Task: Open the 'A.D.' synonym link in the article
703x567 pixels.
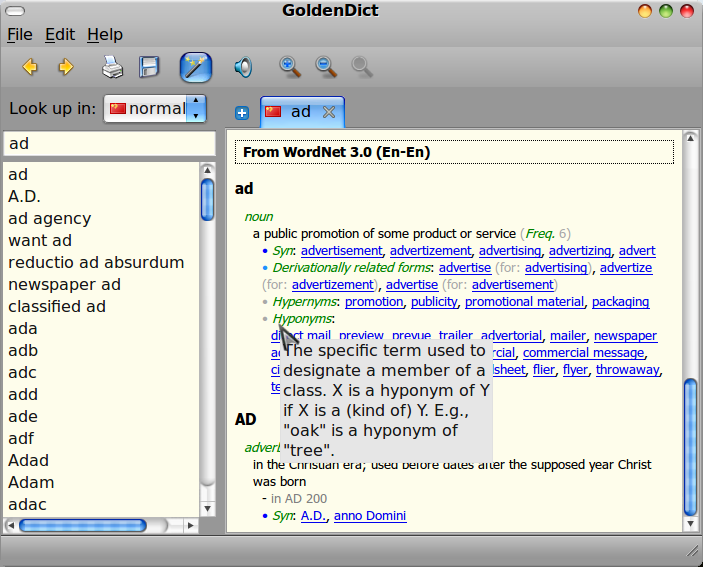Action: [x=313, y=516]
